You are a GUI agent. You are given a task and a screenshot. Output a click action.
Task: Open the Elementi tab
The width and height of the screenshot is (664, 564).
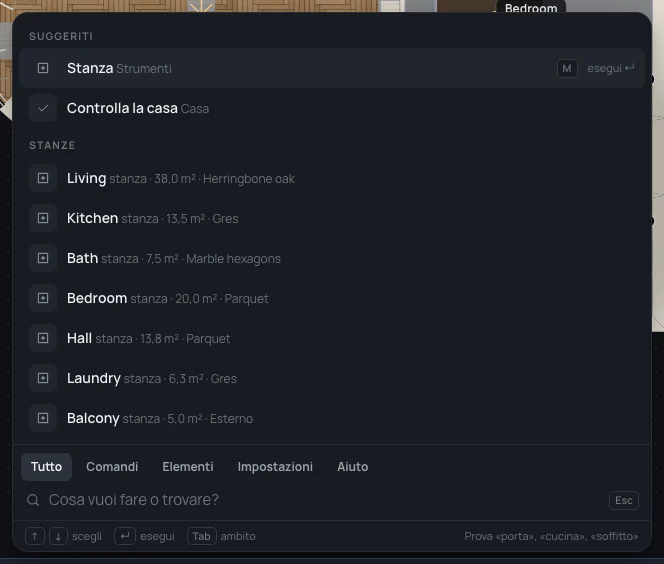click(188, 467)
